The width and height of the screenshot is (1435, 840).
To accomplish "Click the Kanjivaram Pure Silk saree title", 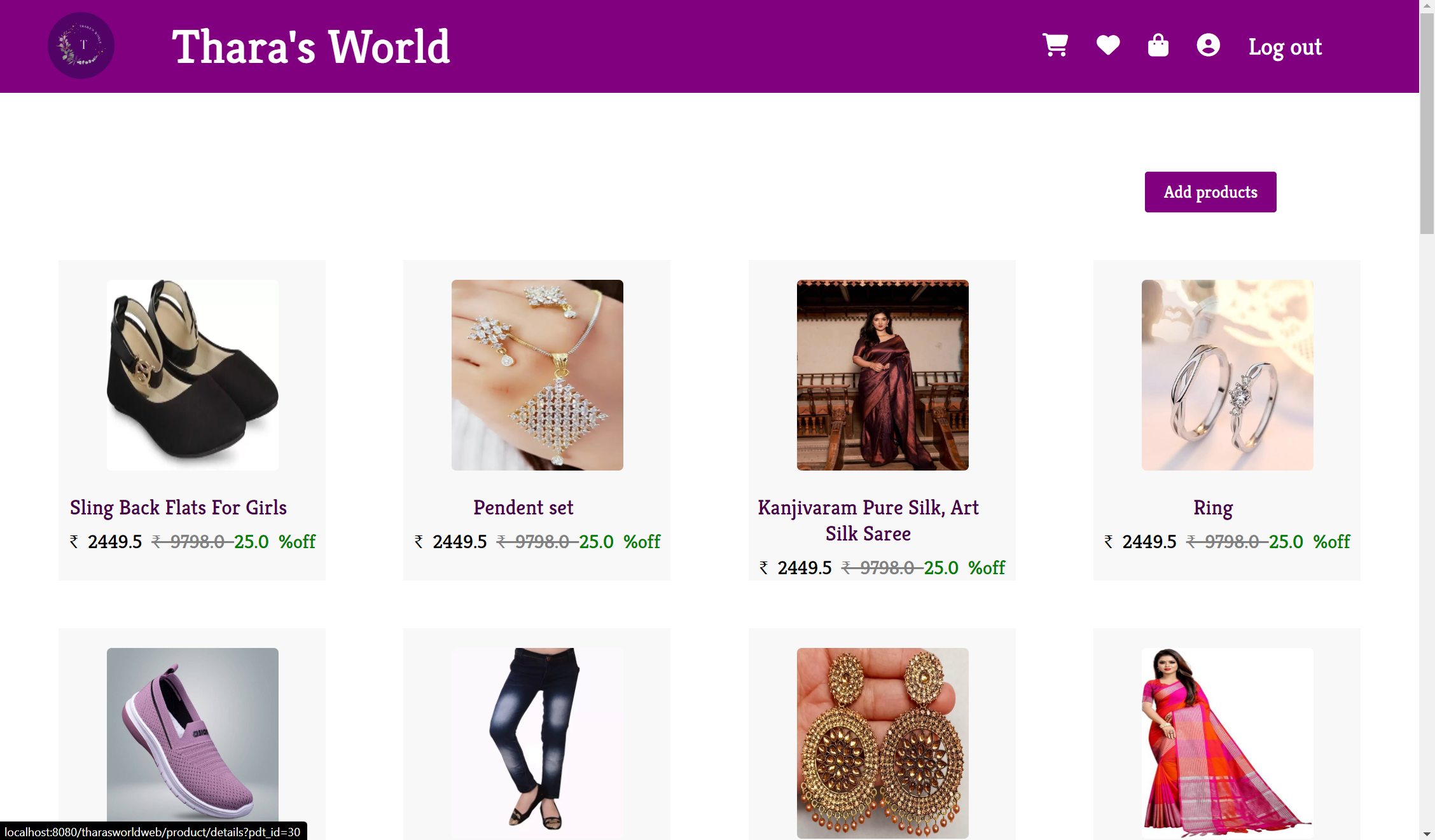I will pyautogui.click(x=868, y=520).
